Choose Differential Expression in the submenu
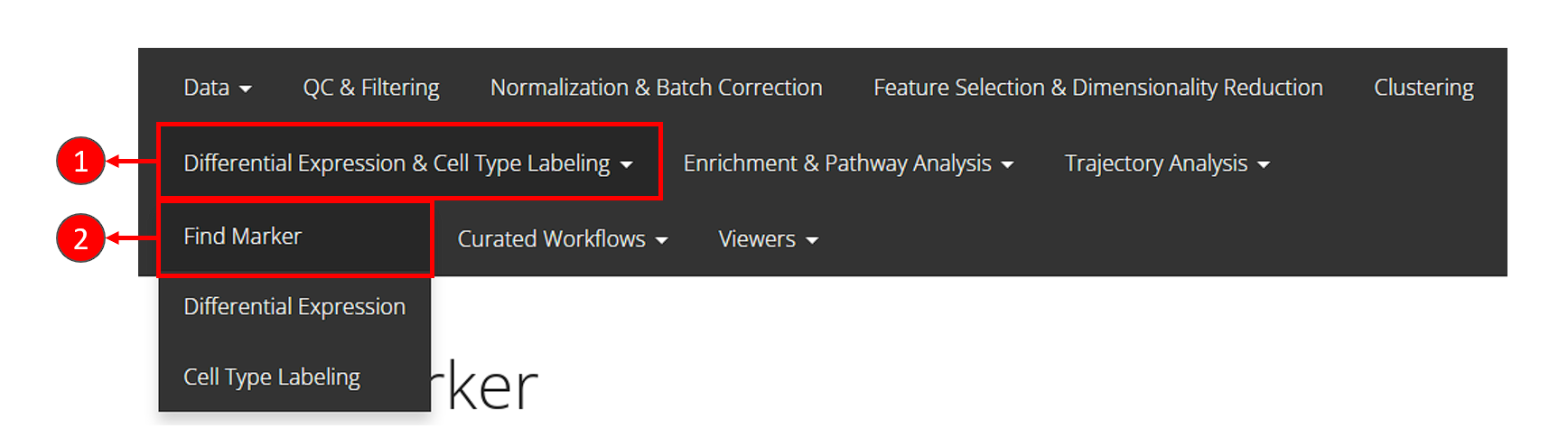Screen dimensions: 1568x447 tap(294, 307)
